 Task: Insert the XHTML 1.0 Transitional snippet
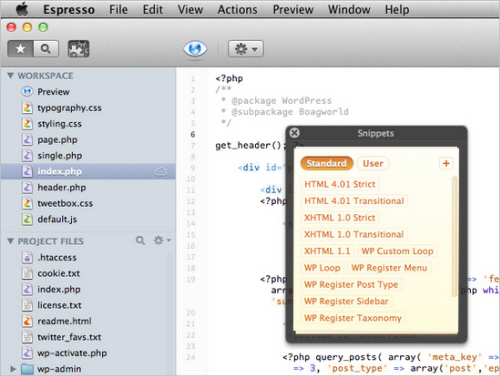354,234
